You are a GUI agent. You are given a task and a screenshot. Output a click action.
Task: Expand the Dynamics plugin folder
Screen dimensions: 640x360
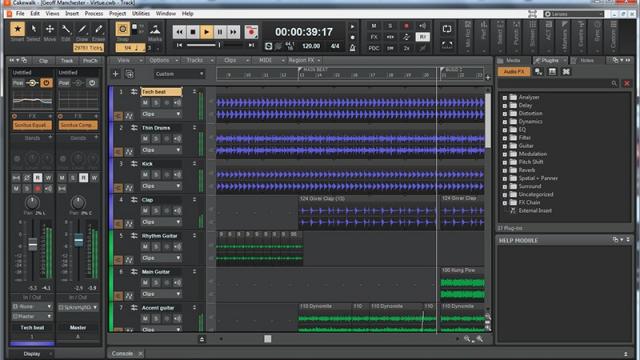(x=505, y=122)
